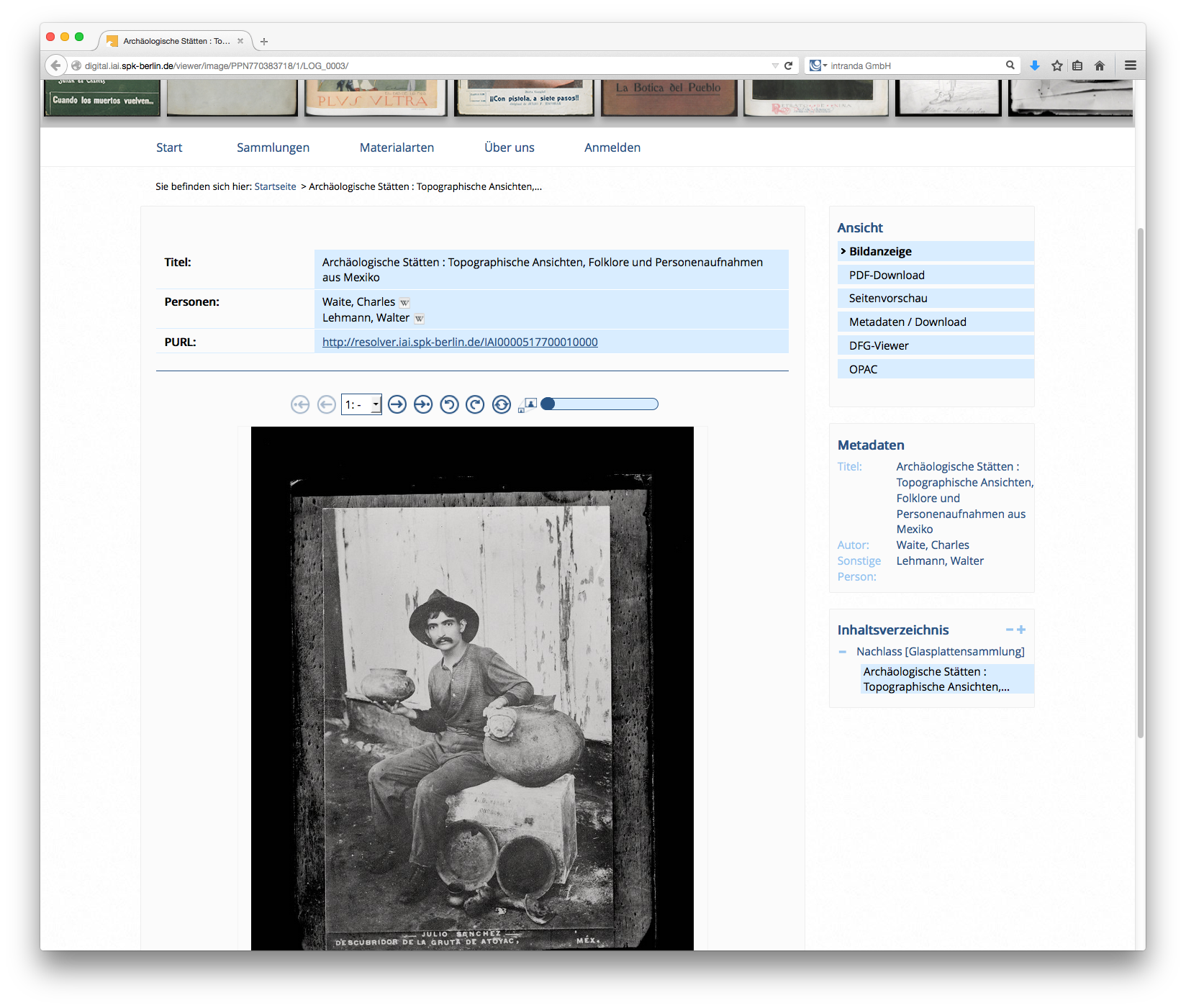This screenshot has height=1008, width=1186.
Task: Open Wikipedia icon next to Lehmann, Walter
Action: 419,319
